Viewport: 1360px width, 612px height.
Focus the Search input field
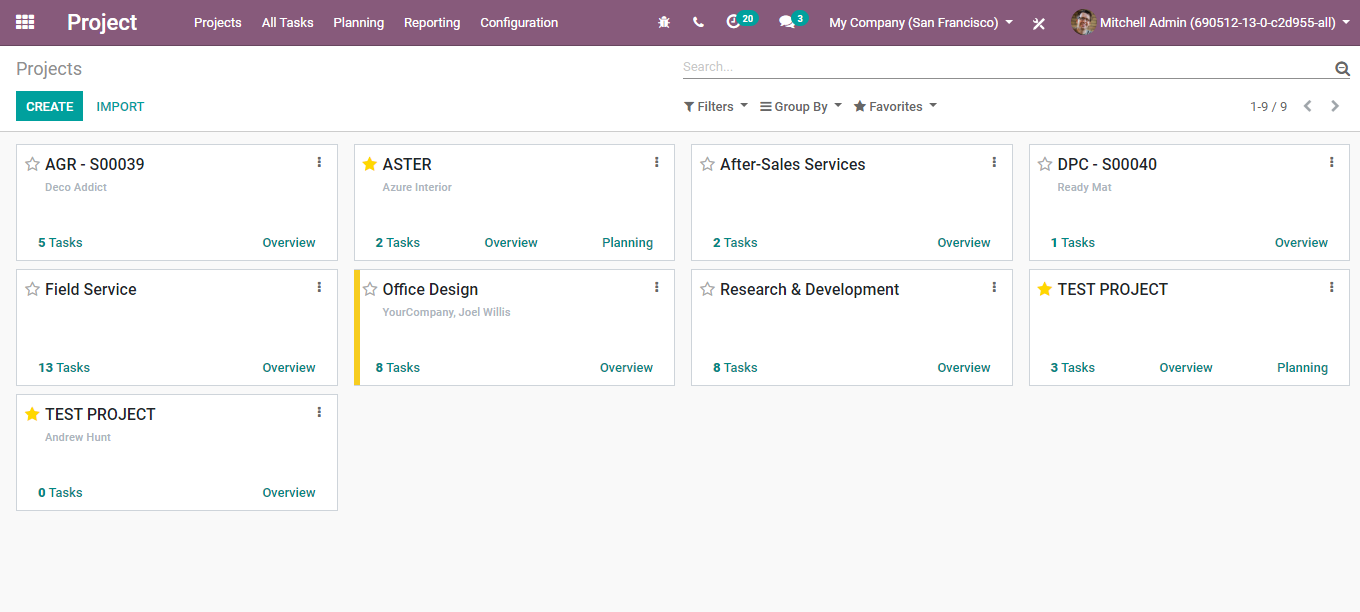[x=1007, y=67]
